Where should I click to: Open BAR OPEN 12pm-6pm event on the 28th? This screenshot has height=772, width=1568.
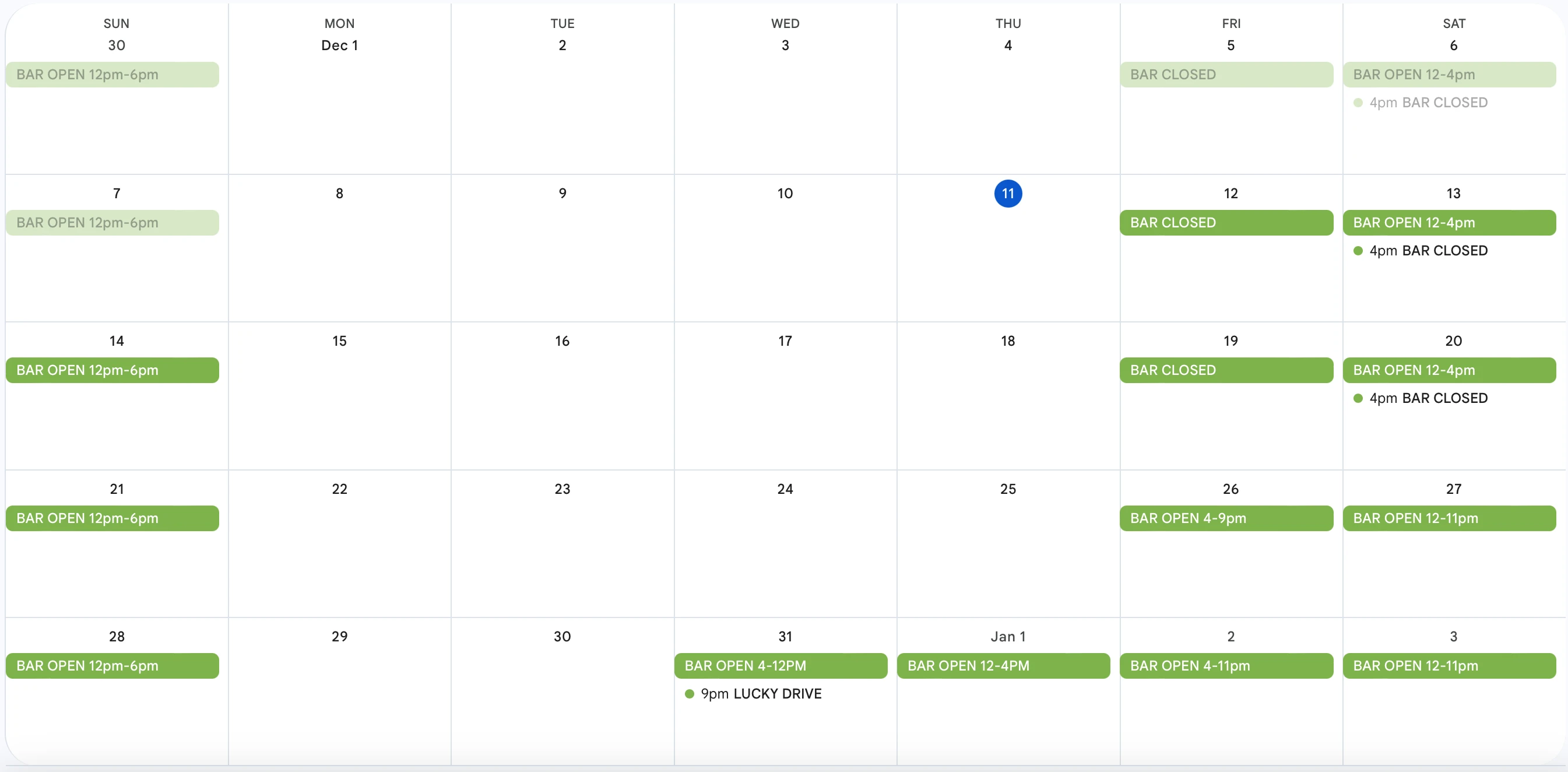point(112,665)
